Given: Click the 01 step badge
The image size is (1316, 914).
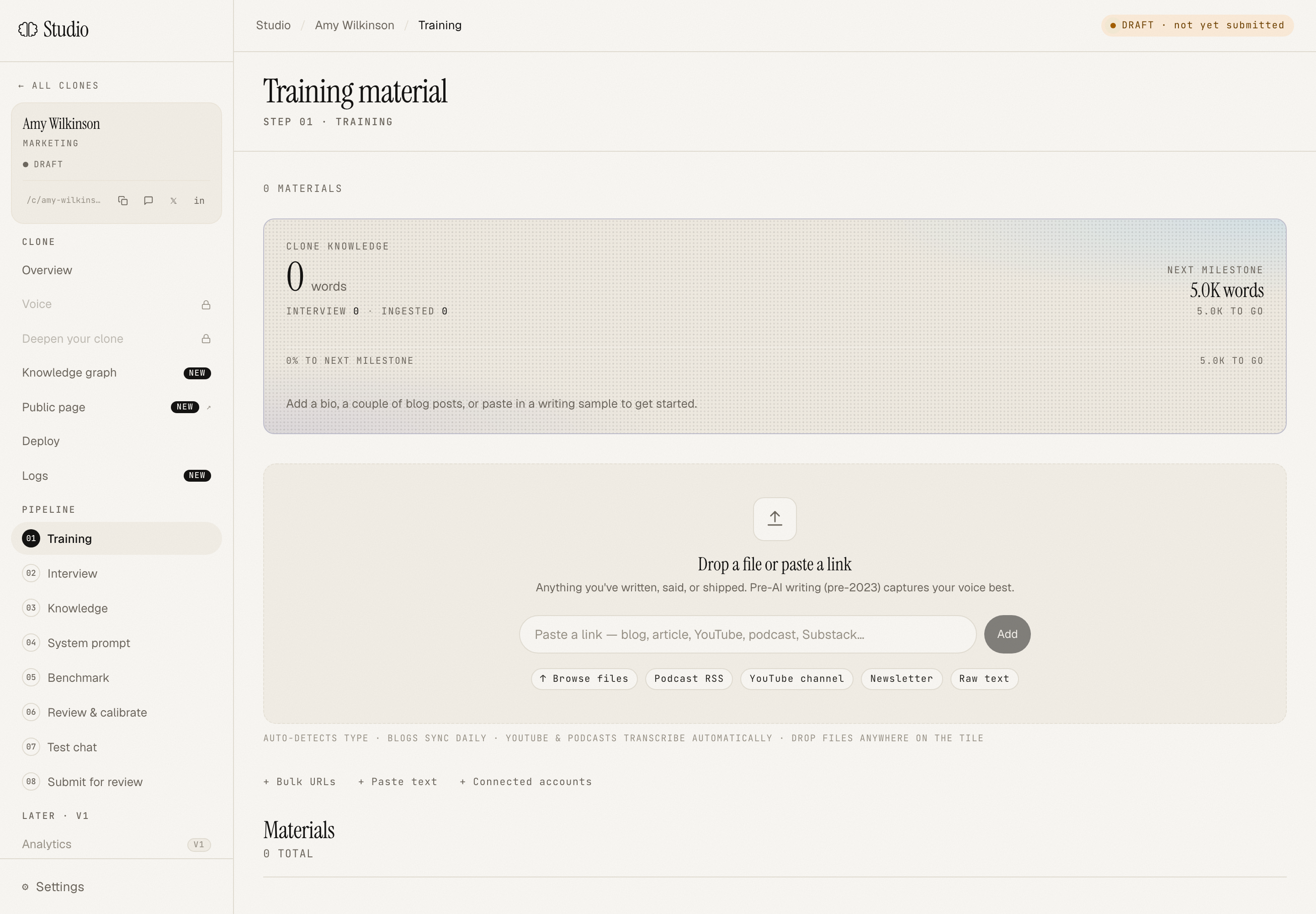Looking at the screenshot, I should 31,538.
